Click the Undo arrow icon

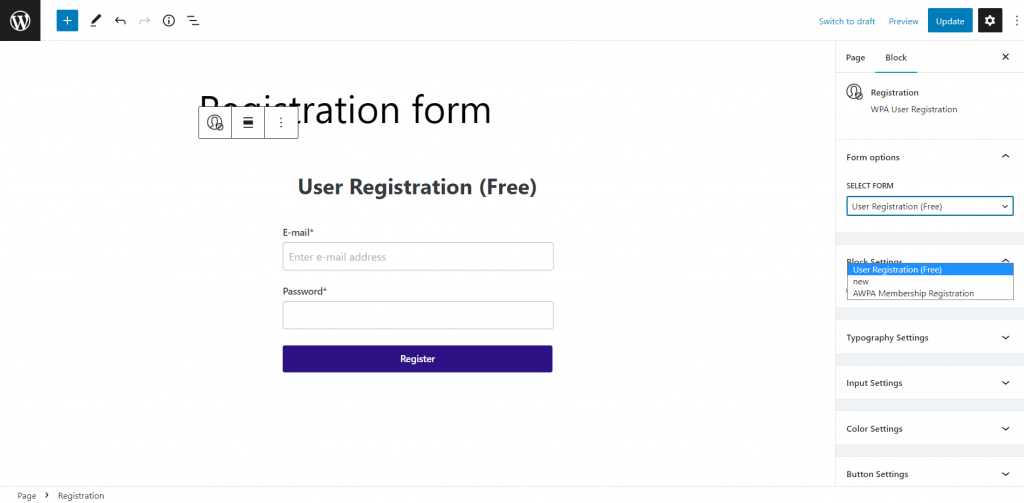point(120,20)
